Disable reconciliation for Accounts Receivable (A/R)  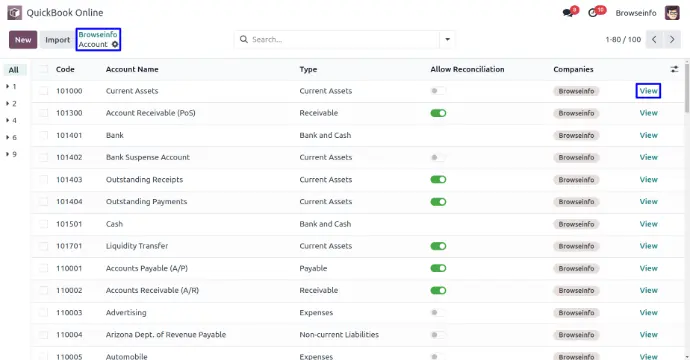point(438,290)
